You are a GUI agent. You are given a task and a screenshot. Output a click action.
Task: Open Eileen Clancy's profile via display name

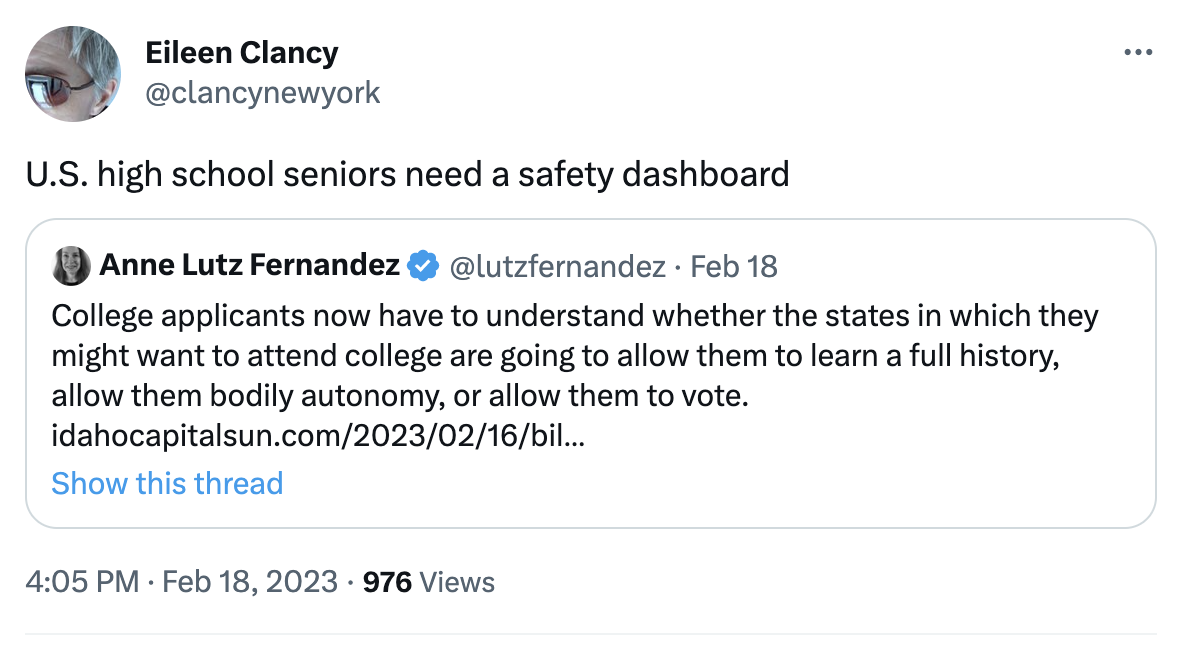coord(241,53)
